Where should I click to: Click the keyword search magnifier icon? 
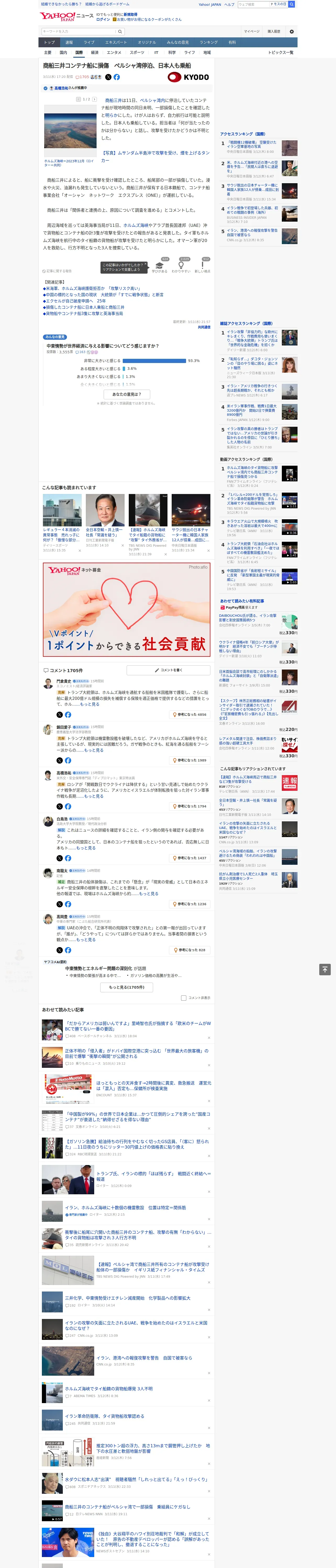(x=120, y=31)
